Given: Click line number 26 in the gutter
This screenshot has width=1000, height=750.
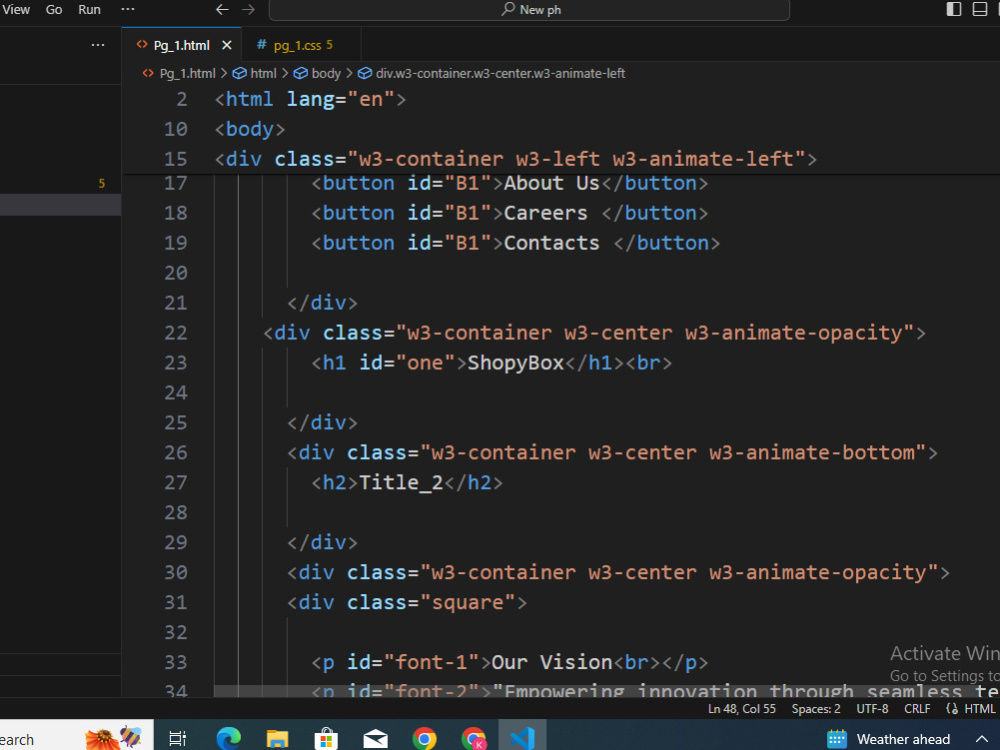Looking at the screenshot, I should coord(176,453).
